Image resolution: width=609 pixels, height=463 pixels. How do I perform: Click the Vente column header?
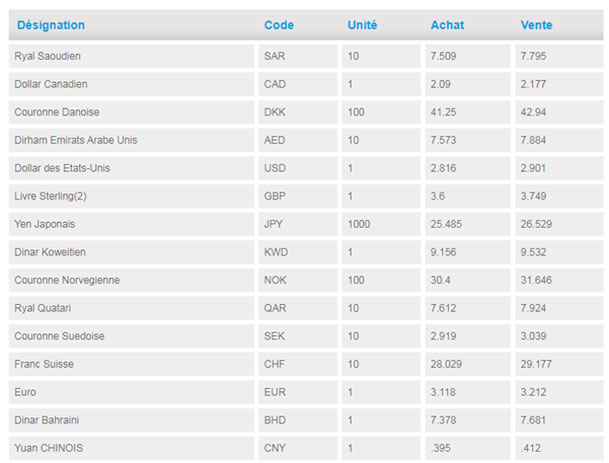[536, 25]
